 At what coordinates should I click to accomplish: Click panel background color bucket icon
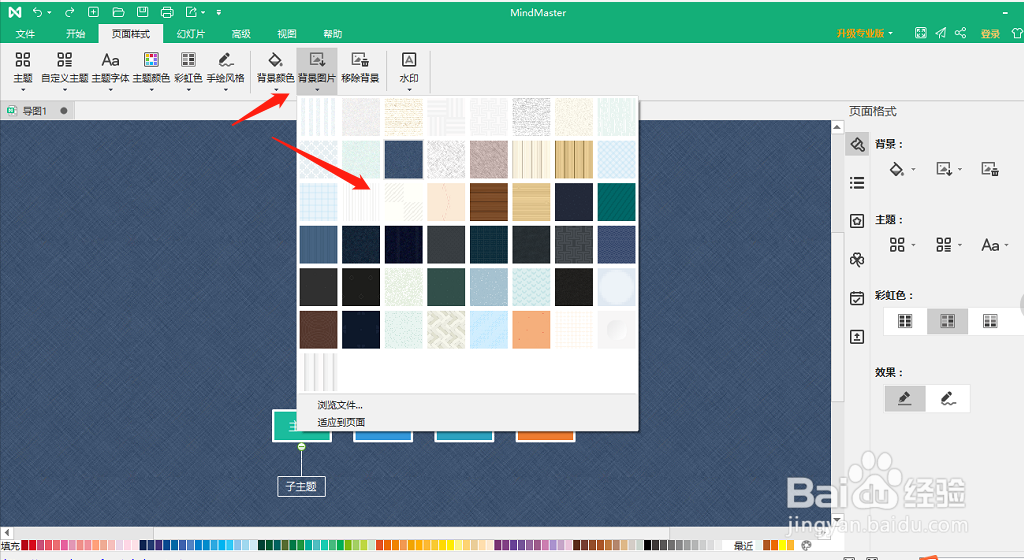tap(897, 169)
